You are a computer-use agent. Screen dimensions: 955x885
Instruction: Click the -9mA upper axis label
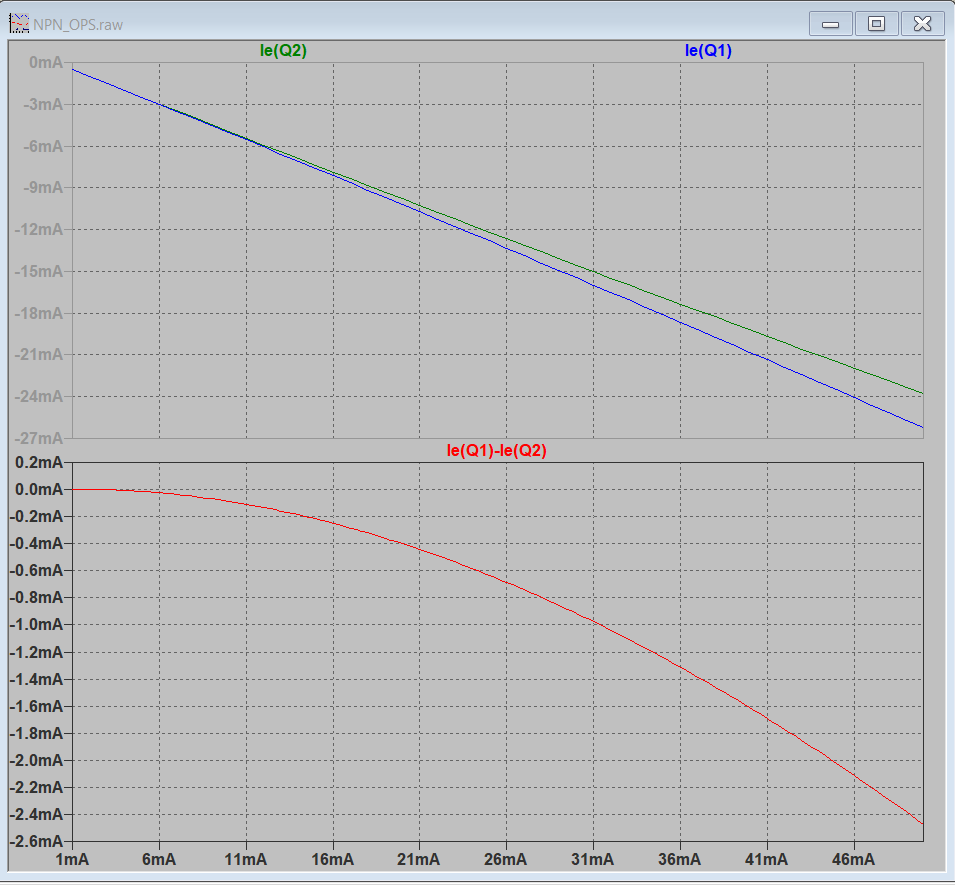tap(43, 188)
